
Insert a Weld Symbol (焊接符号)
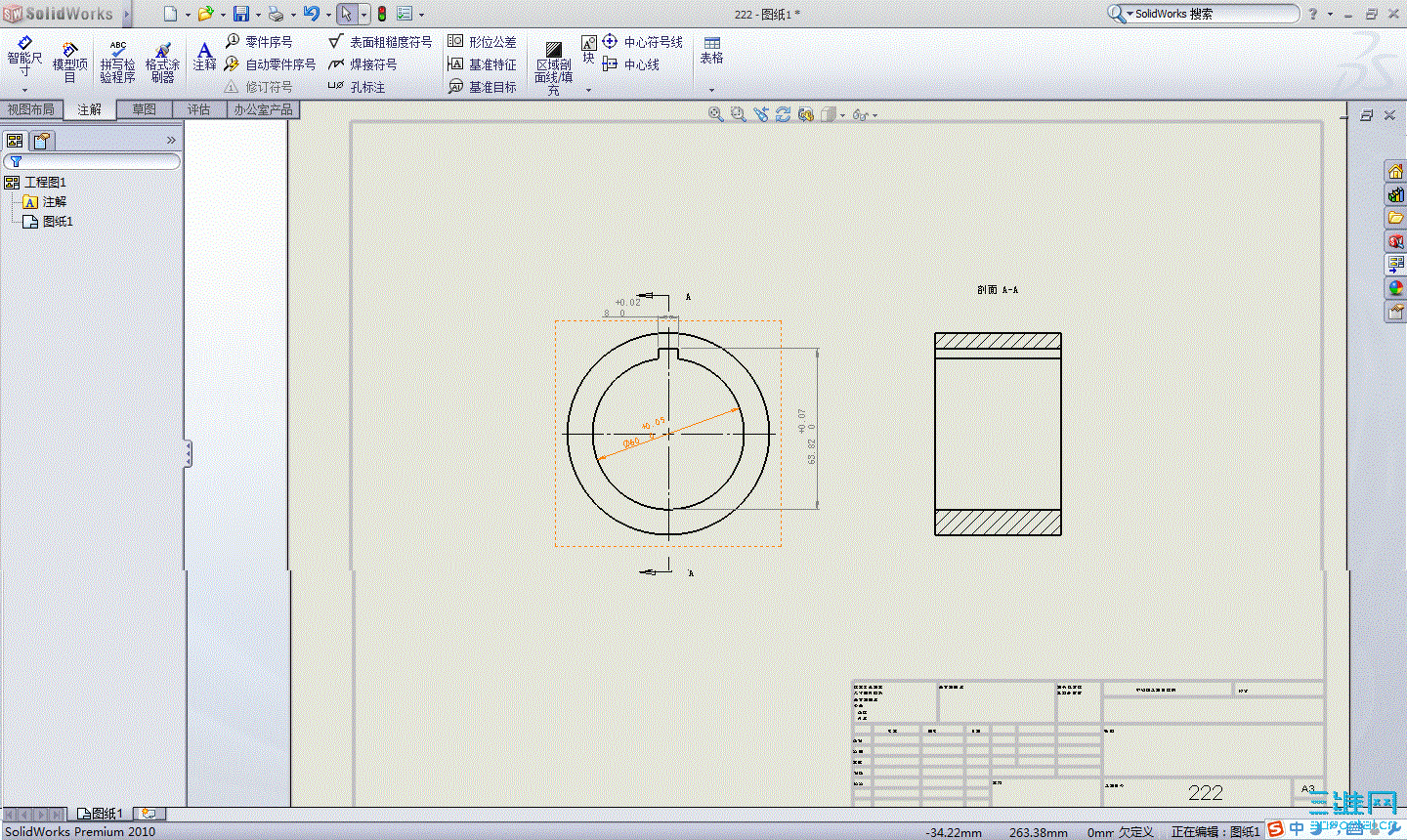pos(362,64)
